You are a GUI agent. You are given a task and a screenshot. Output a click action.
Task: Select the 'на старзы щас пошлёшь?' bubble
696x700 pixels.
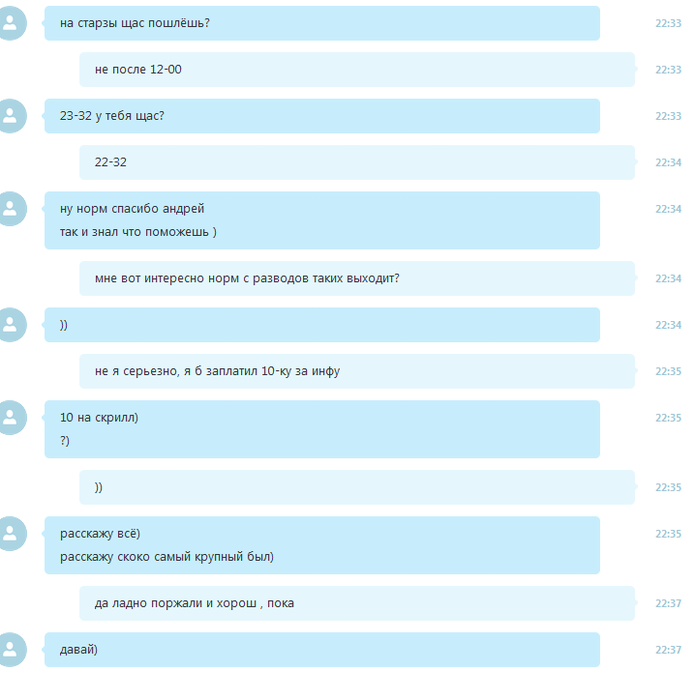(x=322, y=23)
